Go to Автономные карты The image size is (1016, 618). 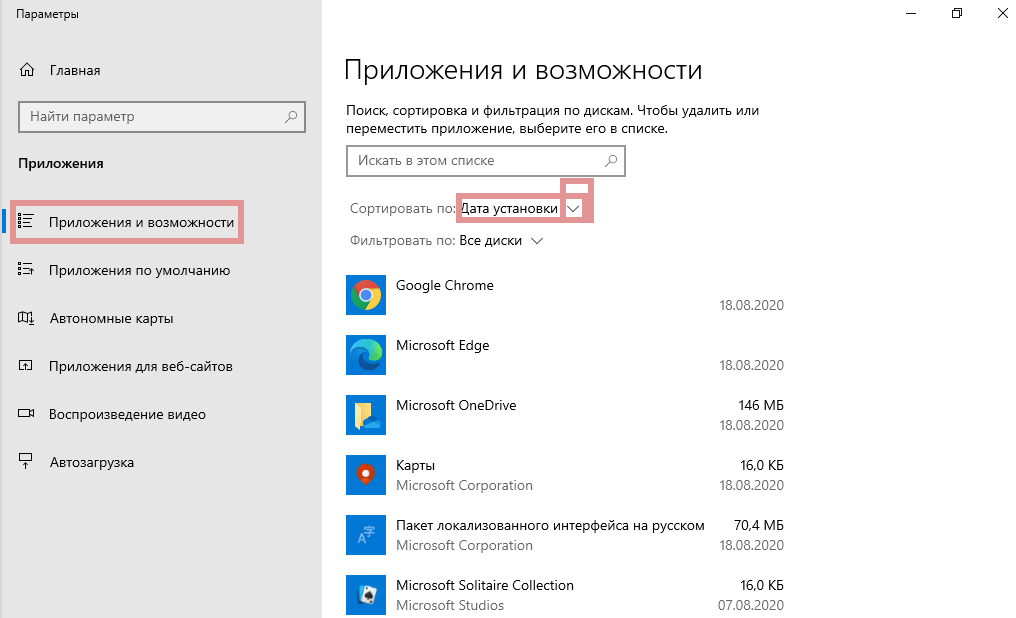pos(111,318)
